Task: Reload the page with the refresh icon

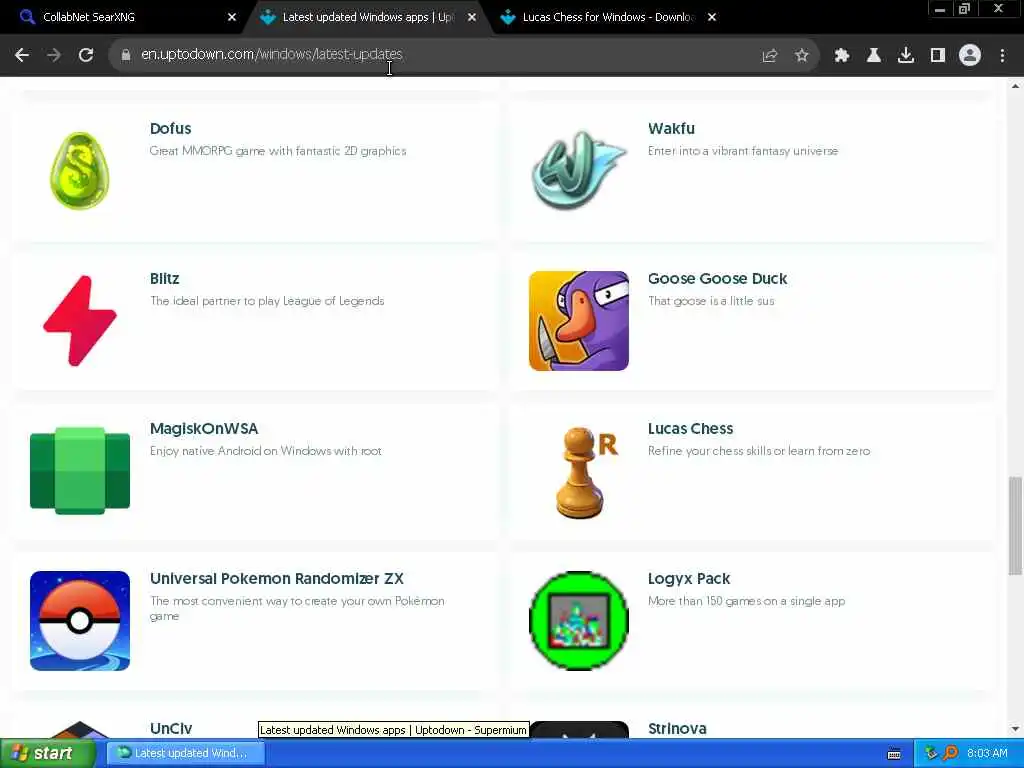Action: click(86, 55)
